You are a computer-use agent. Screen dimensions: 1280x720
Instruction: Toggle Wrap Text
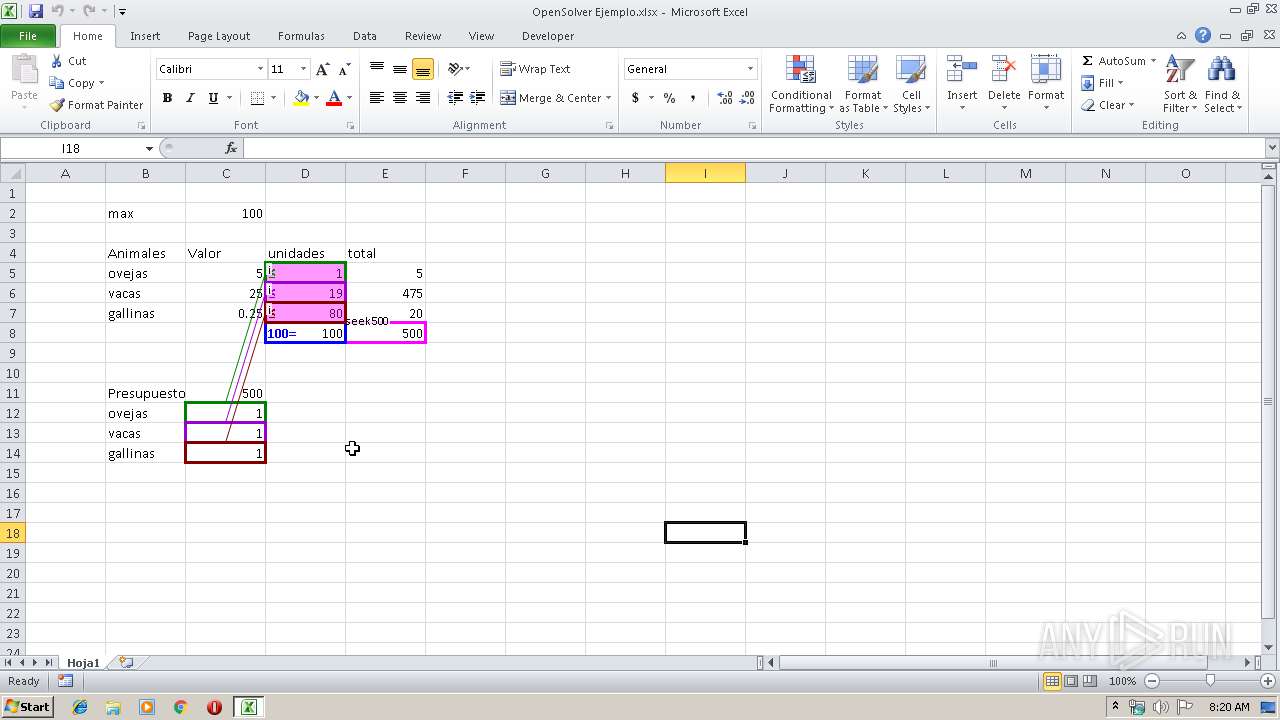tap(535, 69)
